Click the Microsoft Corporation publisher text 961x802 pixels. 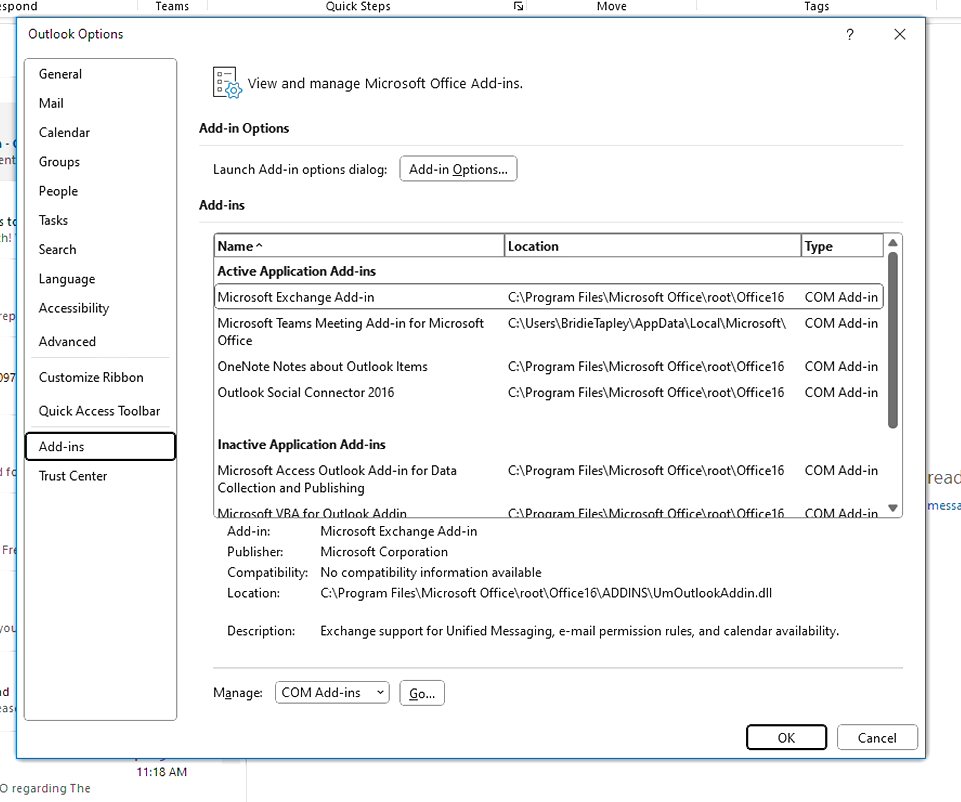(x=384, y=552)
